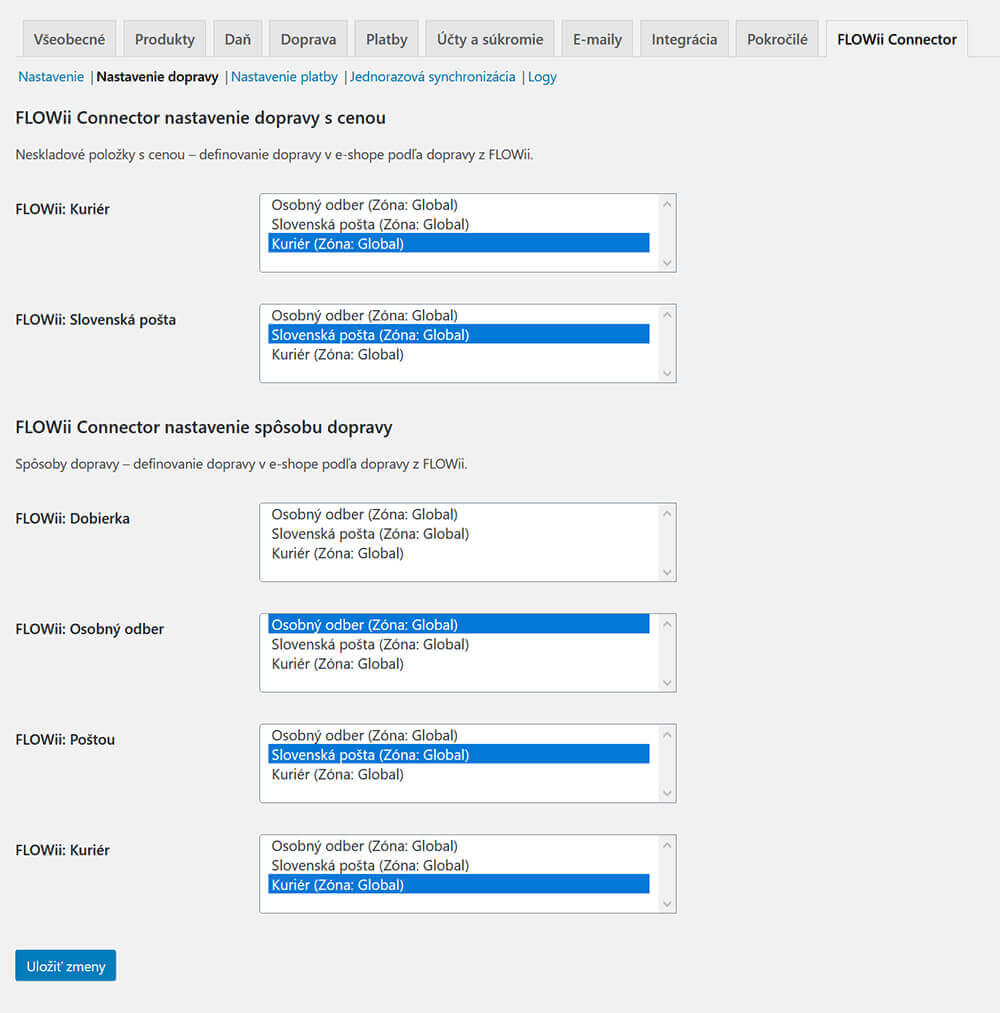This screenshot has width=1000, height=1013.
Task: Select Osobný odber in Slovenská pošta list
Action: 459,315
